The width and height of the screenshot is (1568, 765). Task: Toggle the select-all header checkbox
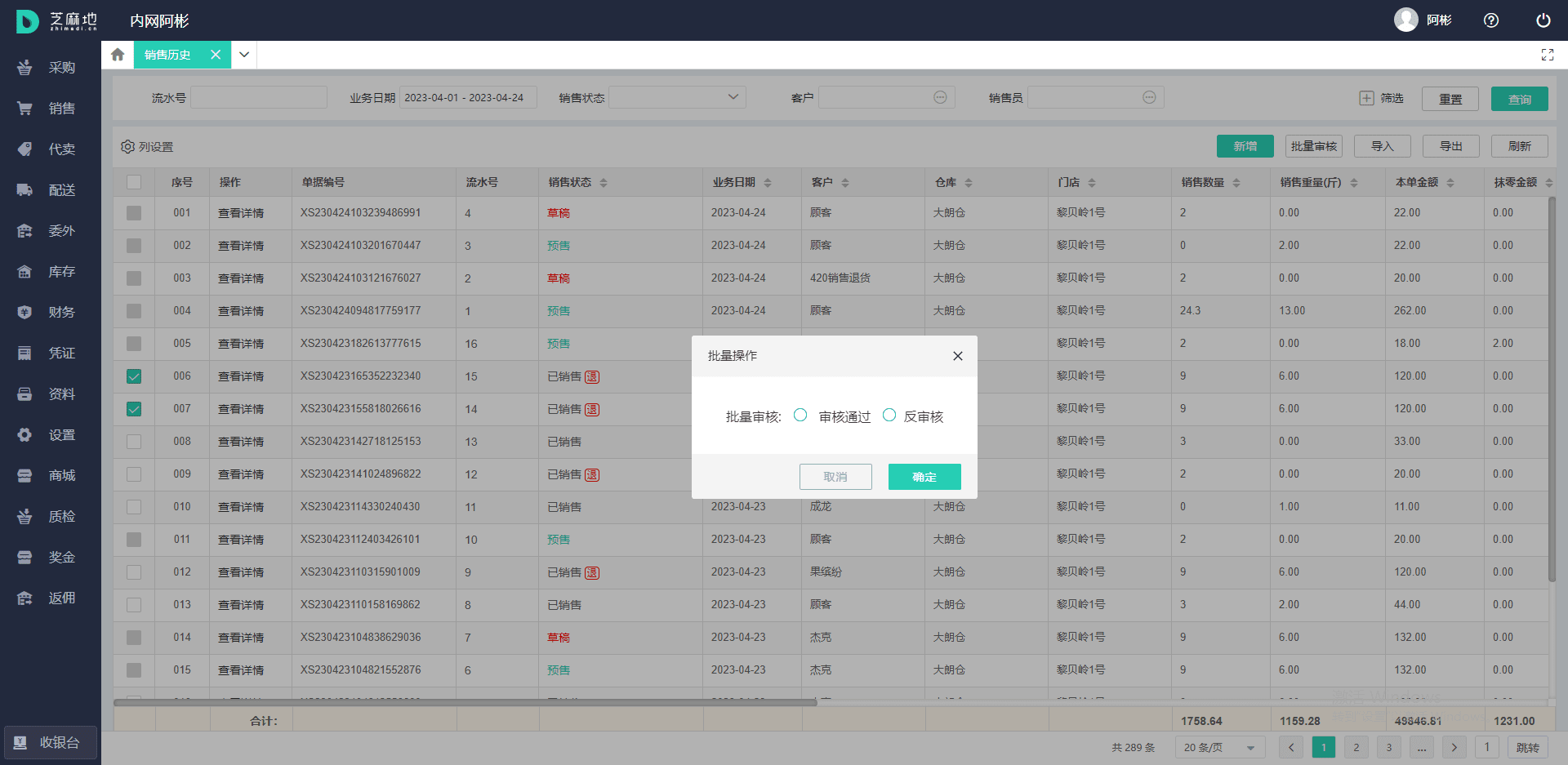coord(134,182)
